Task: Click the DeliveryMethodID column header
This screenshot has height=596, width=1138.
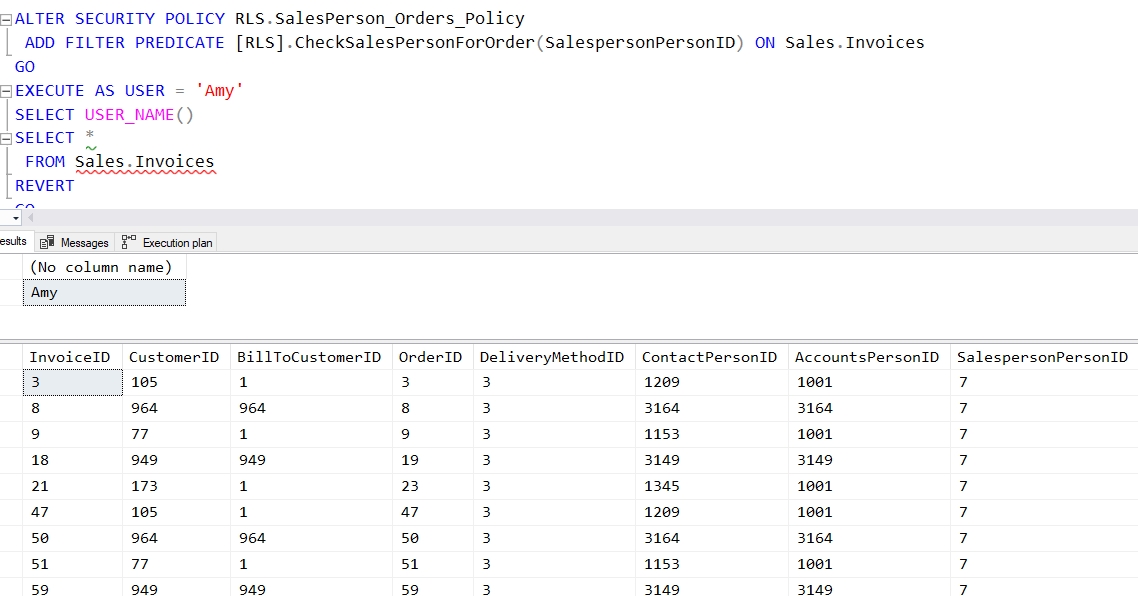Action: [x=554, y=357]
